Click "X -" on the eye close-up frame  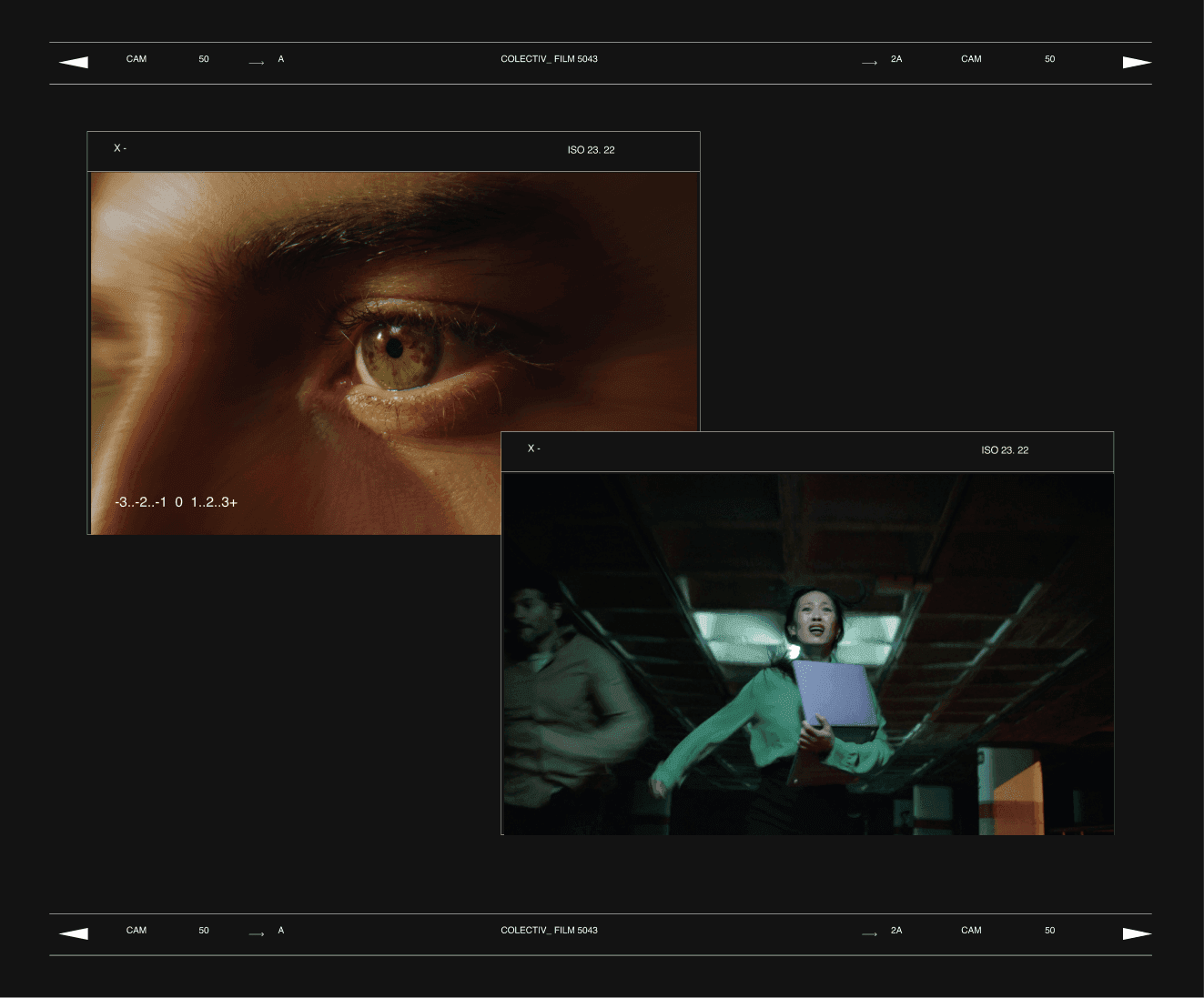click(120, 148)
